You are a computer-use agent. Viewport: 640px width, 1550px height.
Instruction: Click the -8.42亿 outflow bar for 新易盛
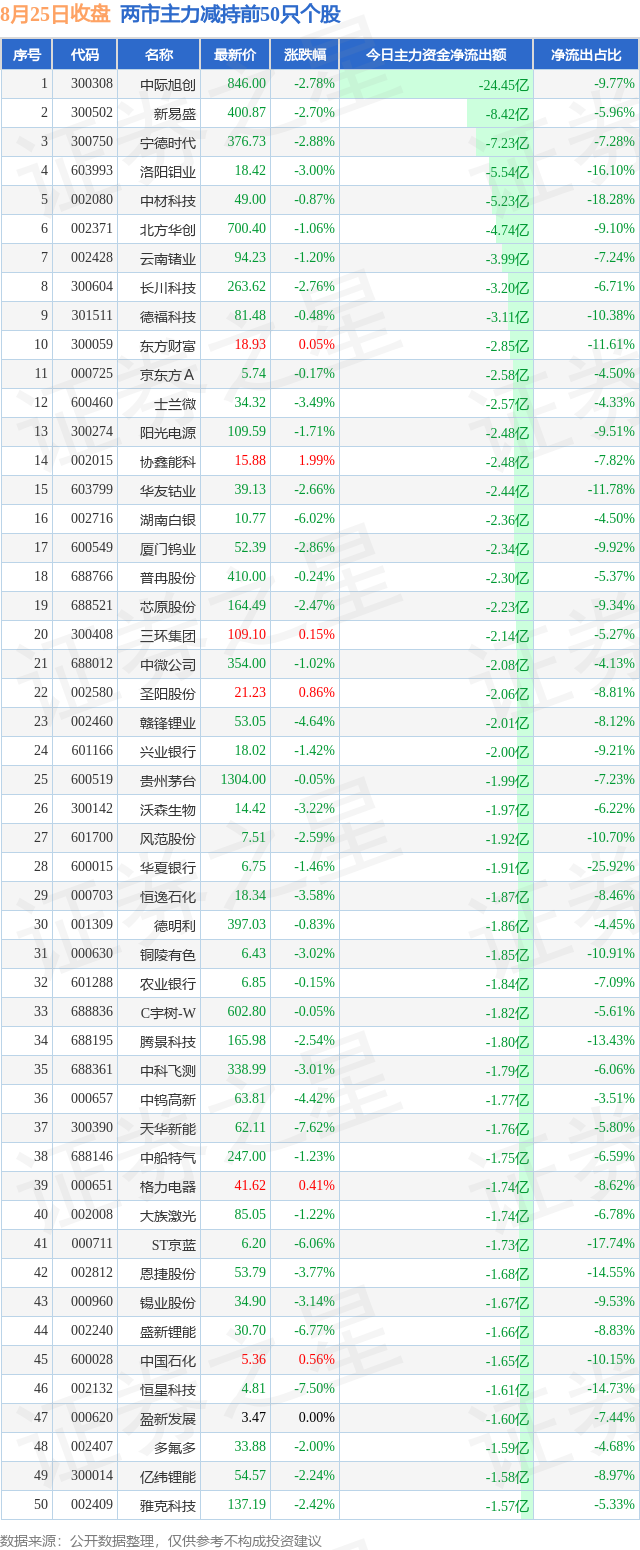[498, 114]
